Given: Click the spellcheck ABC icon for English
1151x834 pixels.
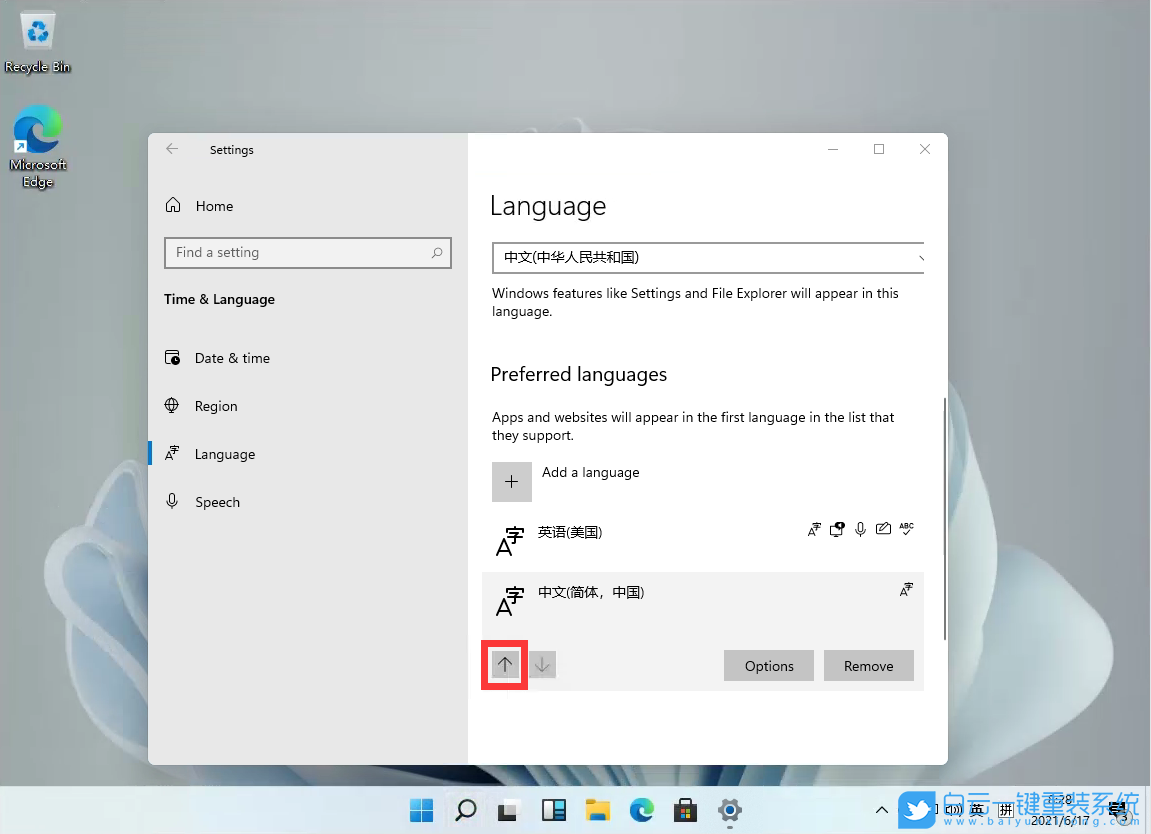Looking at the screenshot, I should [906, 529].
